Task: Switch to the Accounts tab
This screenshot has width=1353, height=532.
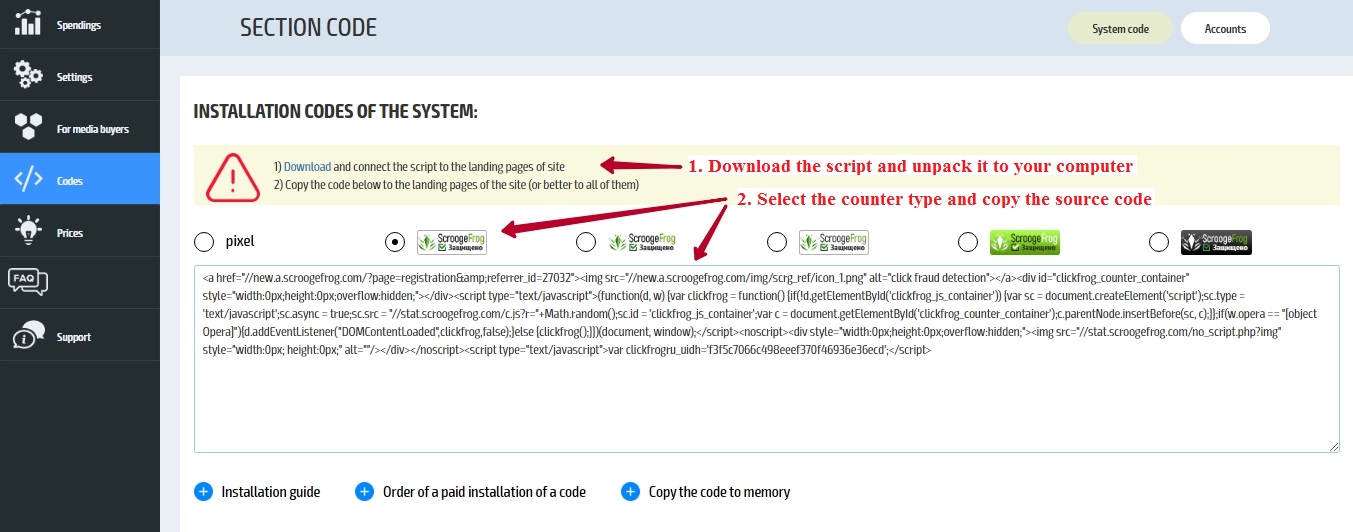Action: click(1224, 29)
